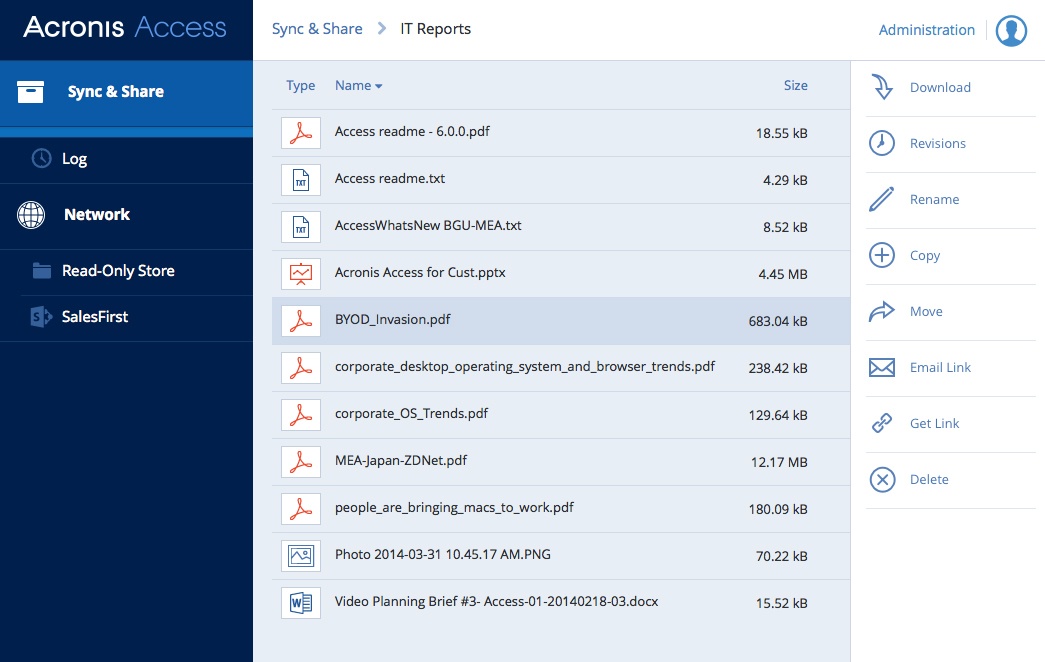This screenshot has width=1045, height=662.
Task: Click the Copy plus-circle icon
Action: tap(882, 255)
